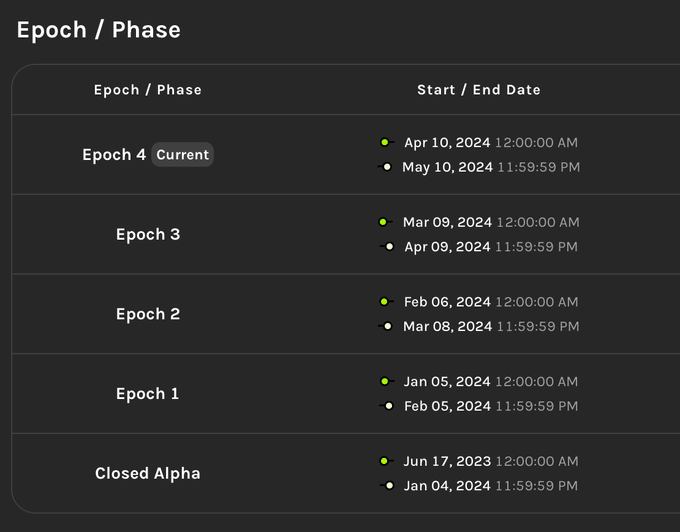
Task: Click the Epoch / Phase column header
Action: pos(148,90)
